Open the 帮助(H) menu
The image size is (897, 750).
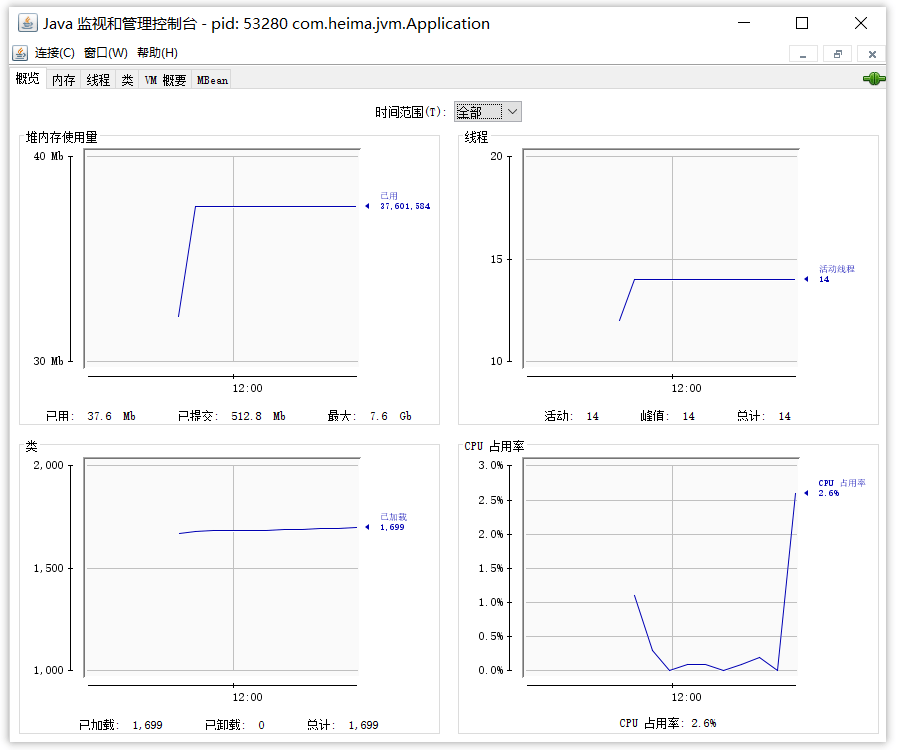tap(157, 53)
